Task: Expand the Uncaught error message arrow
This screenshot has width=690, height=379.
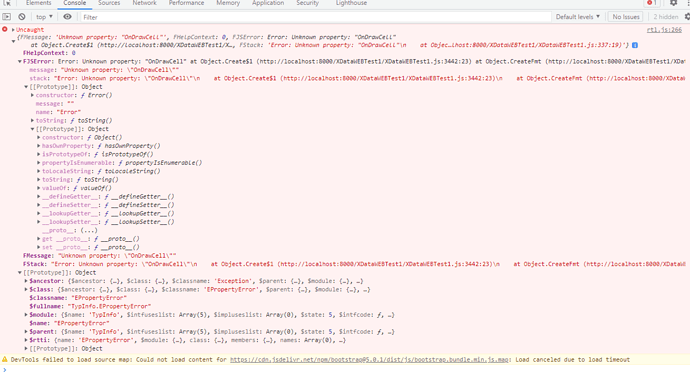Action: click(x=13, y=29)
